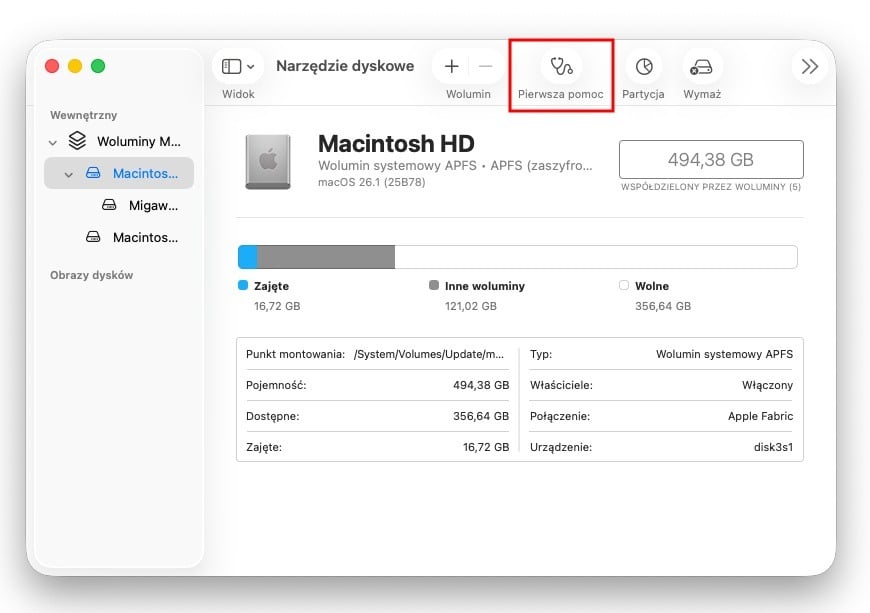Click the Partycja toolbar label
The width and height of the screenshot is (870, 613).
[643, 94]
